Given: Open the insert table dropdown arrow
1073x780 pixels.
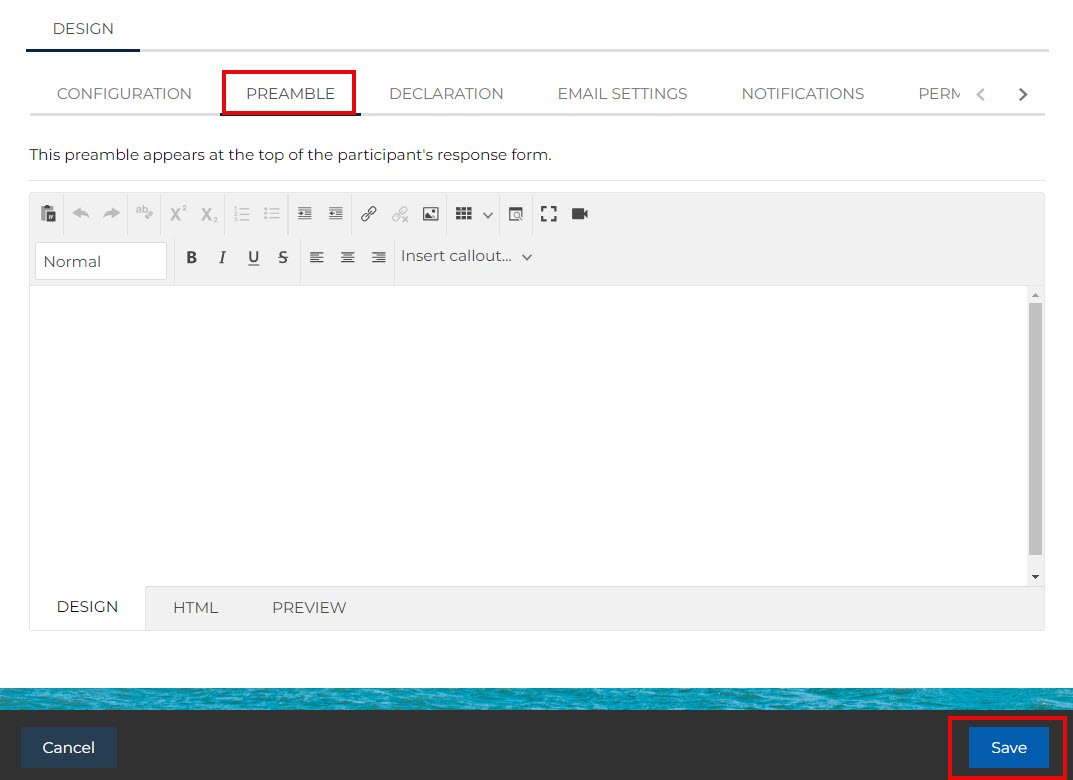Looking at the screenshot, I should (488, 215).
